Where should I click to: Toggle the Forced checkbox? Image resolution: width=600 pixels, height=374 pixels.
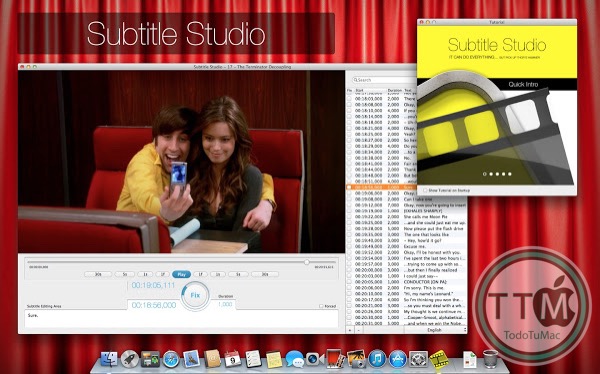(321, 306)
